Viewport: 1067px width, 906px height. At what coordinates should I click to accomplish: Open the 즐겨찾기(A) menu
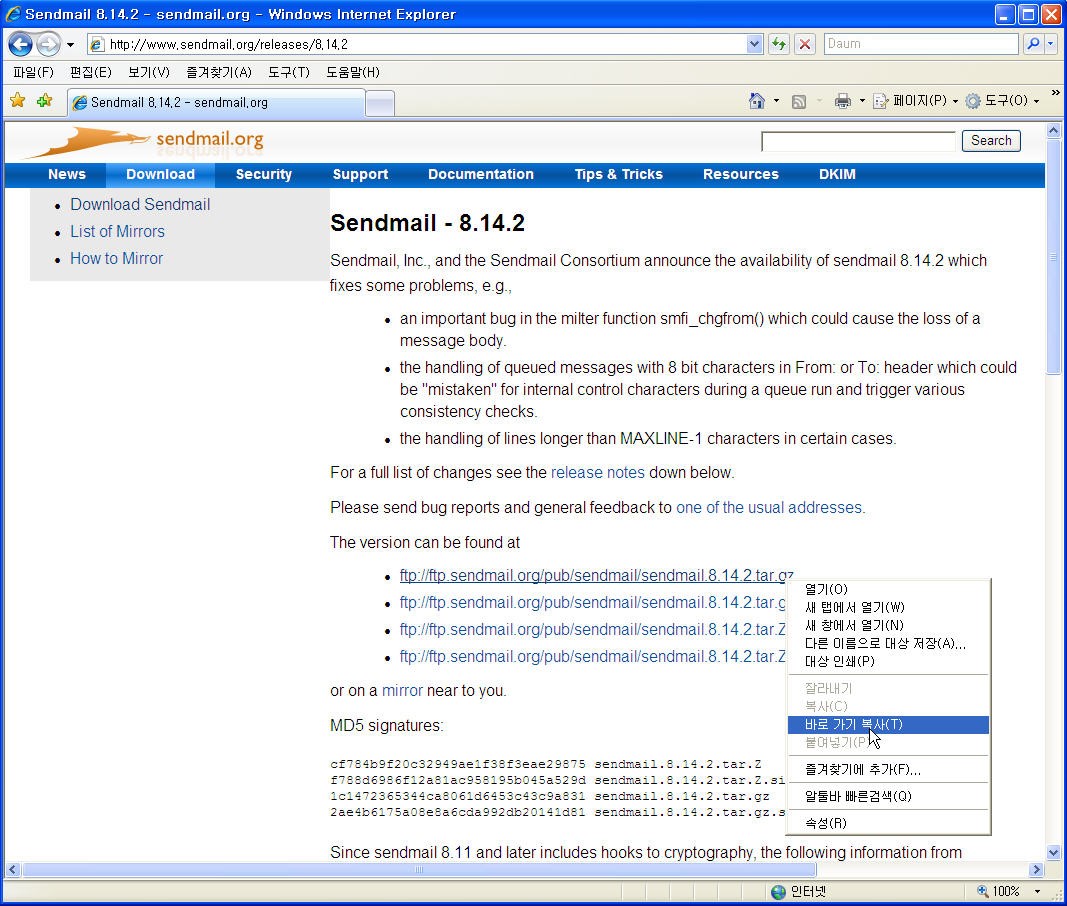(219, 72)
